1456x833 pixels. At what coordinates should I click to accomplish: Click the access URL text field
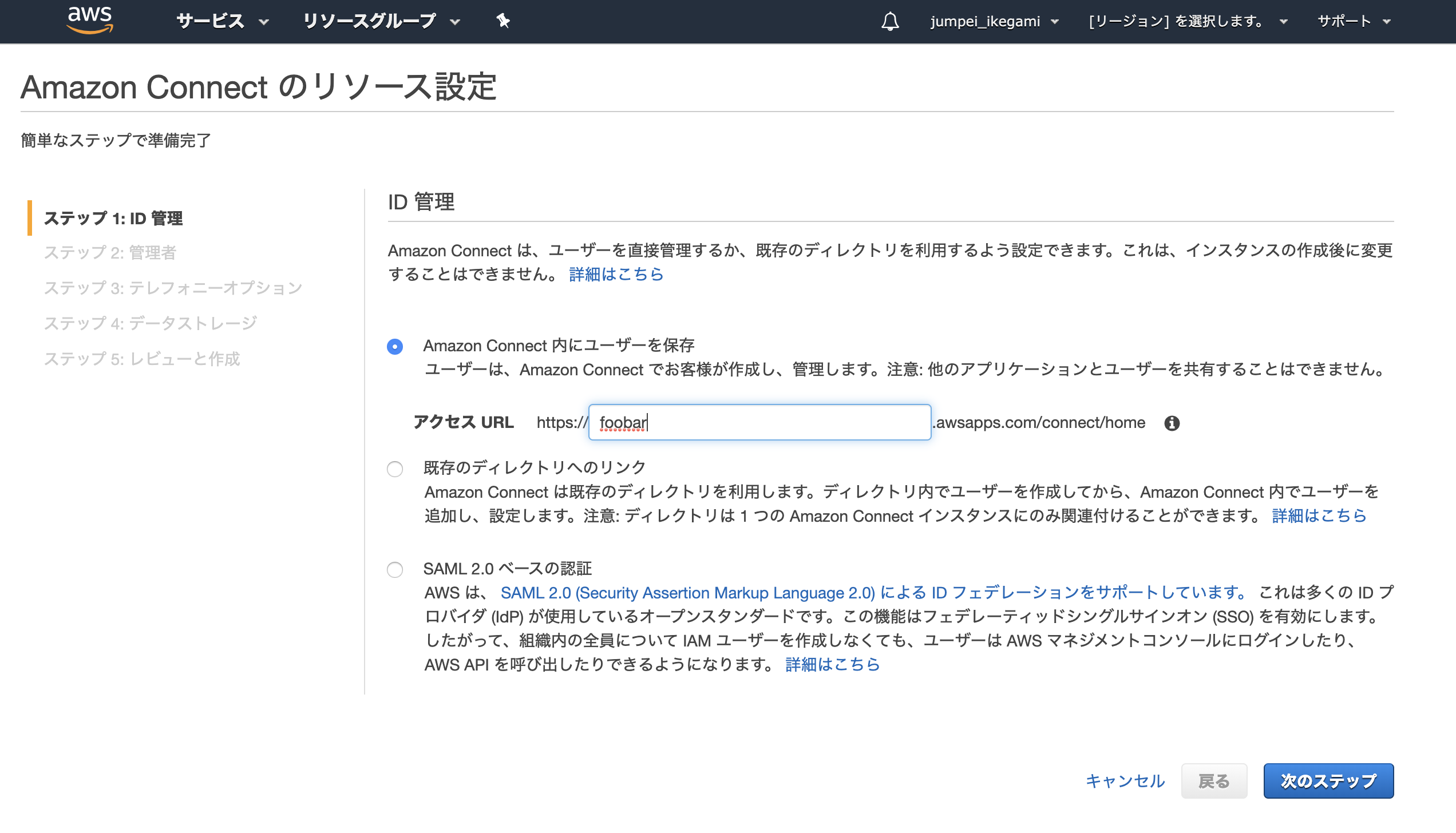(x=759, y=422)
